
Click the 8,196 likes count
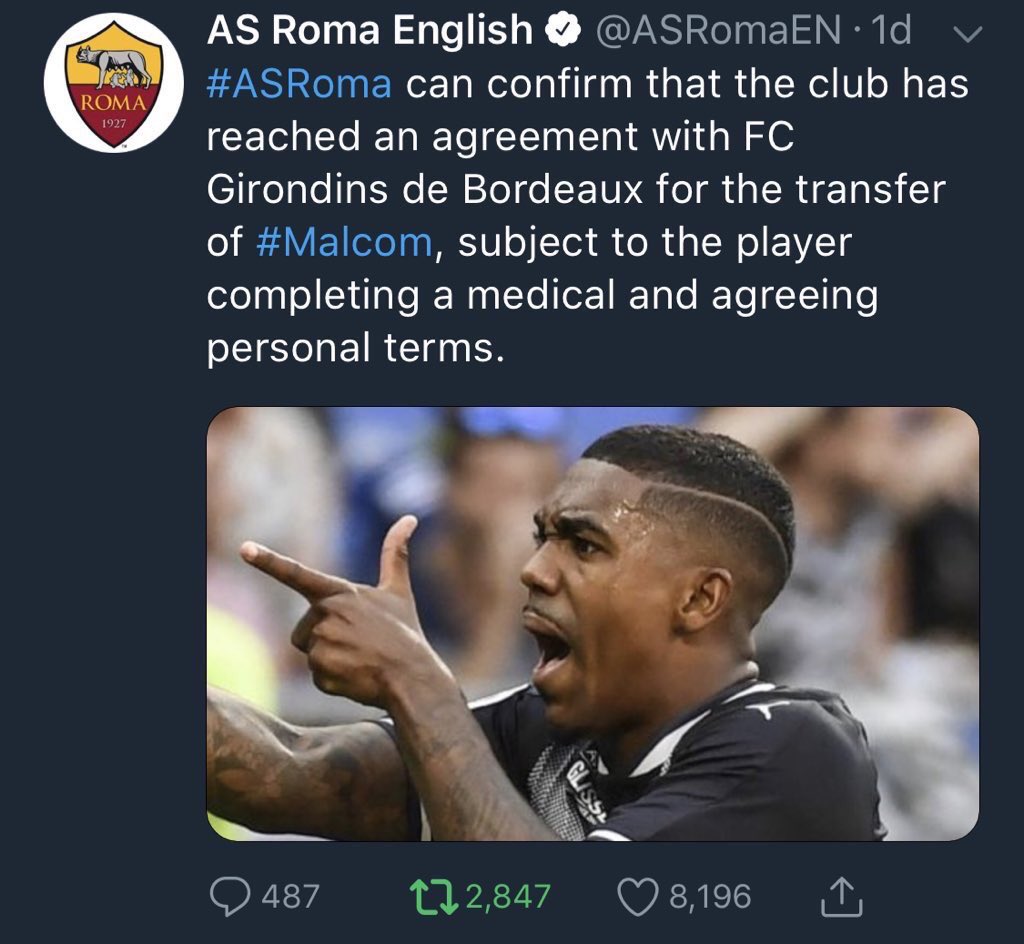click(710, 897)
